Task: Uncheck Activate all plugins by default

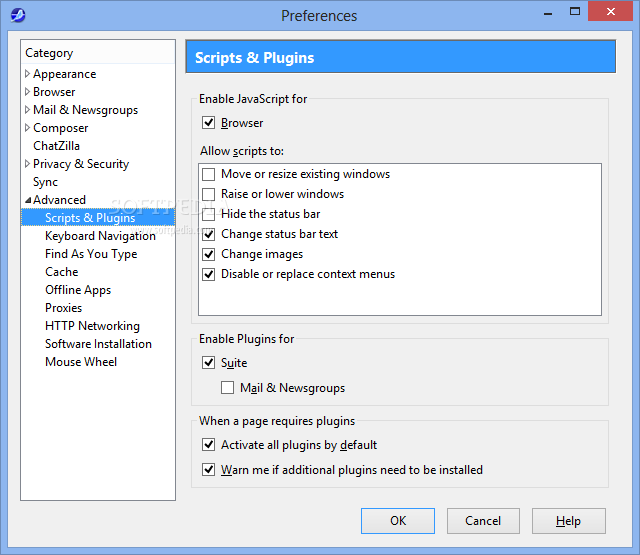Action: (209, 444)
